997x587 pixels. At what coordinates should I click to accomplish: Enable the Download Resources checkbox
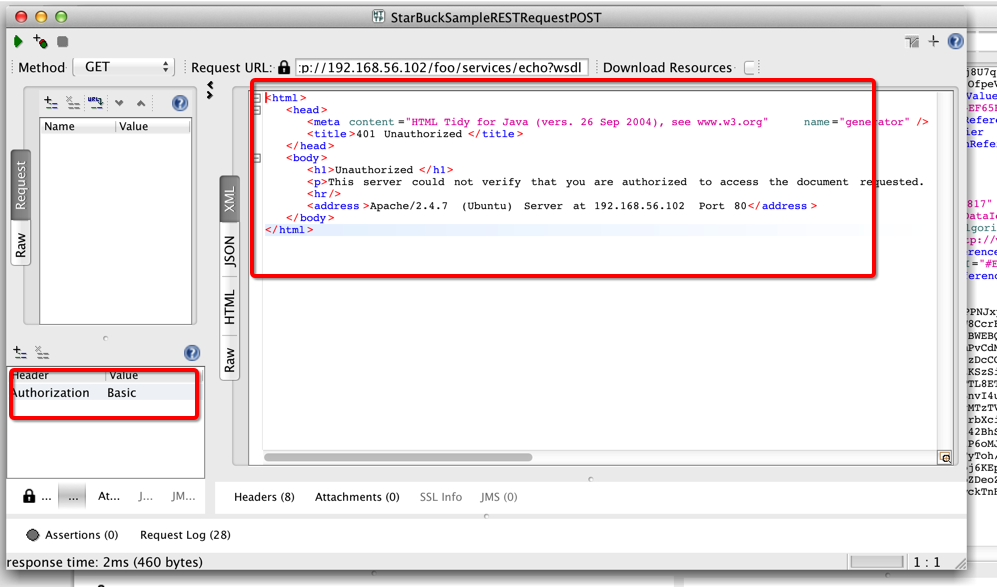point(750,67)
